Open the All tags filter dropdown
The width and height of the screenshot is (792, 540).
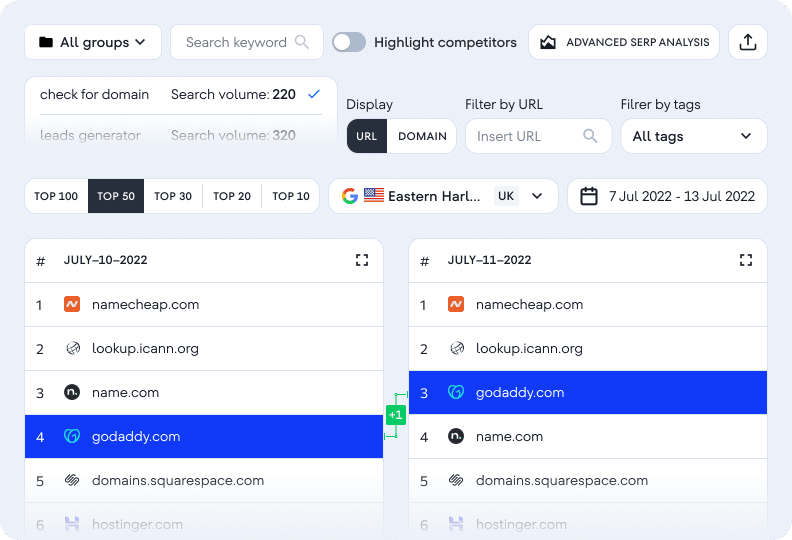tap(693, 136)
